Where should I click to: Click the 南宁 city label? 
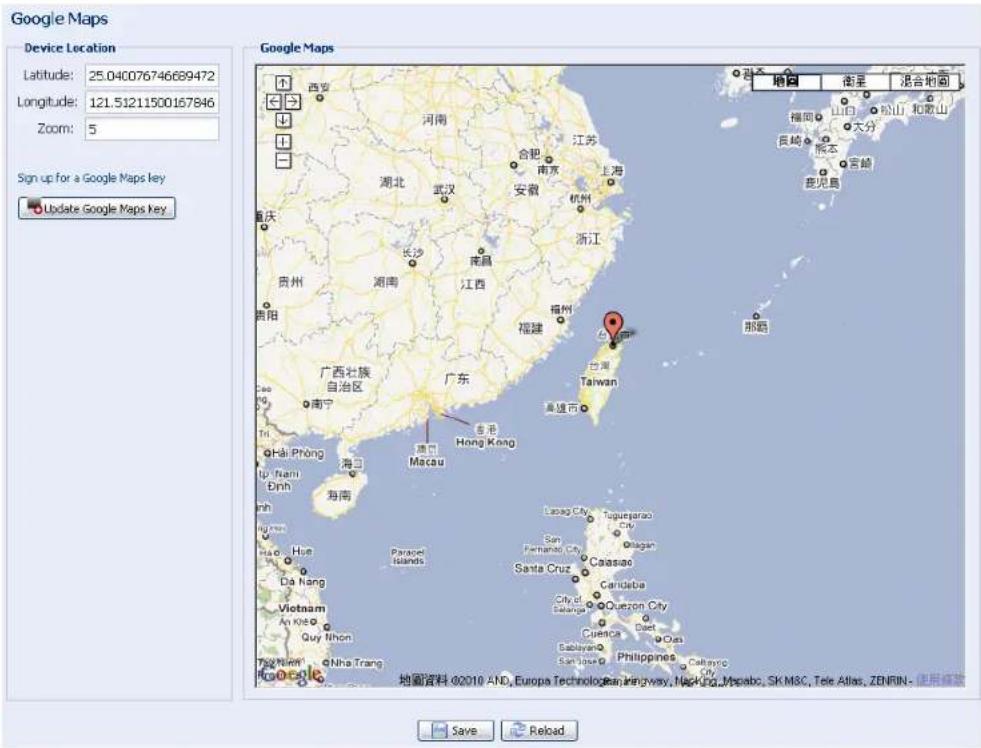(322, 404)
